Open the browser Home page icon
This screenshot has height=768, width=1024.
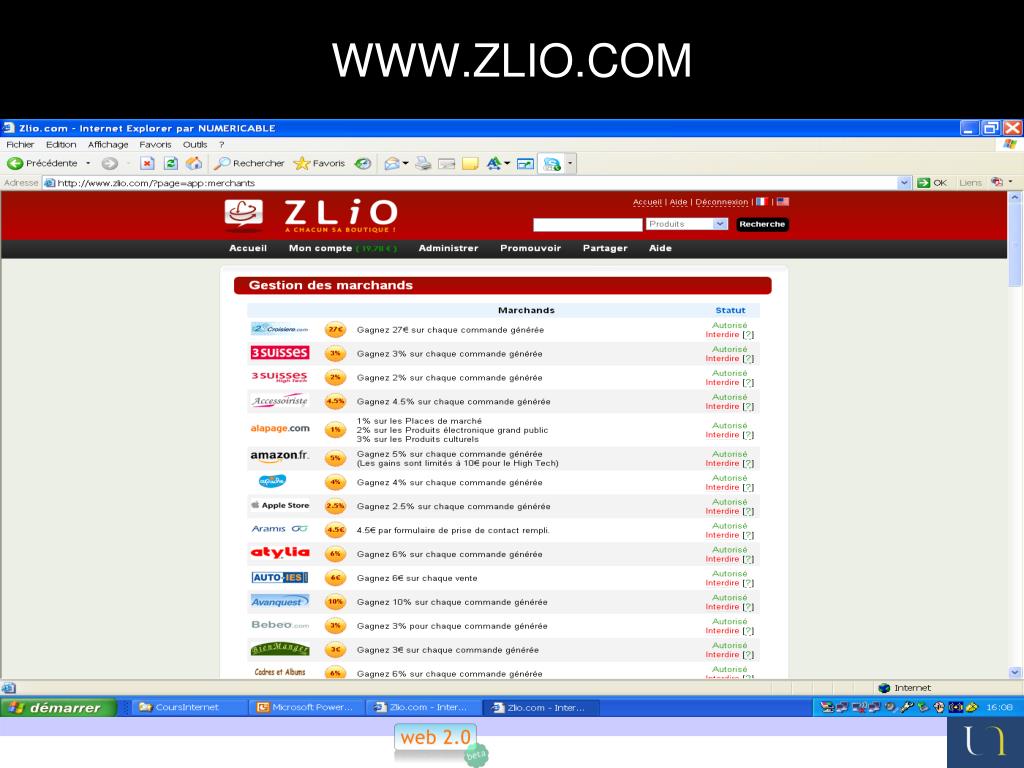click(x=194, y=163)
